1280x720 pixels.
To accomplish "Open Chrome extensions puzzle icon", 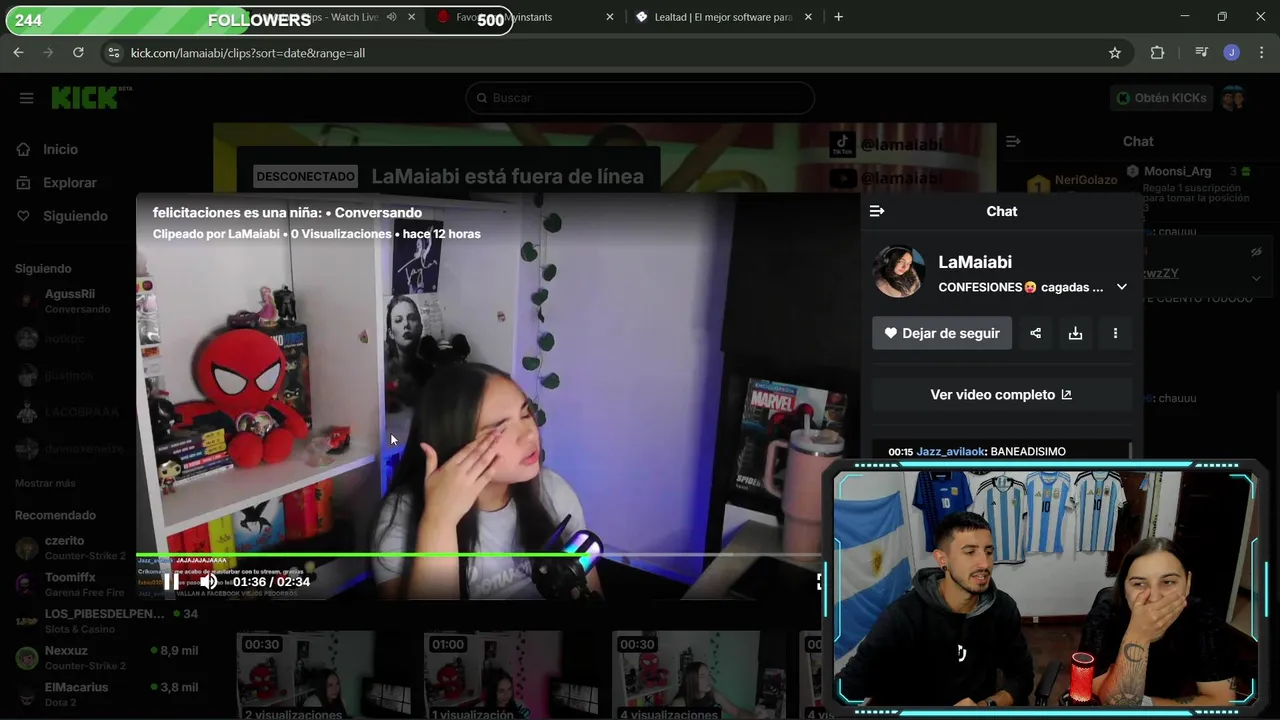I will pyautogui.click(x=1157, y=53).
